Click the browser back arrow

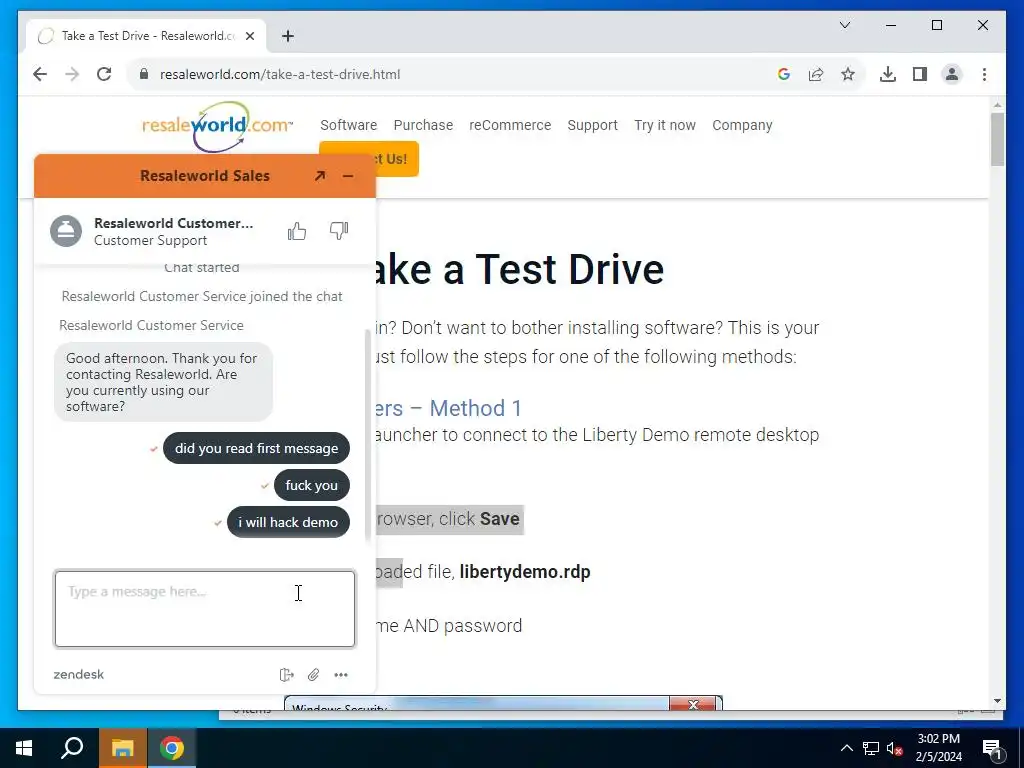pyautogui.click(x=40, y=74)
